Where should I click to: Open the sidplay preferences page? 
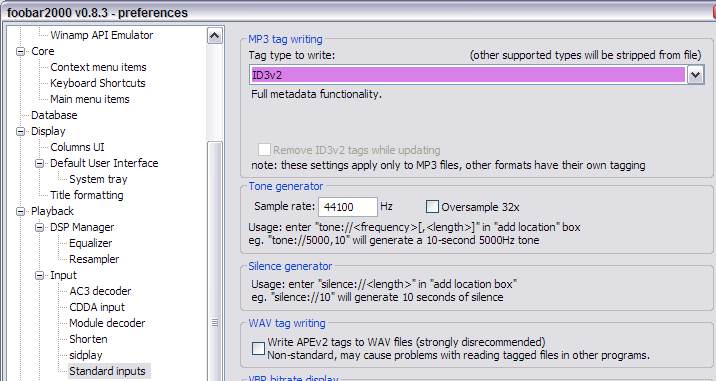86,355
